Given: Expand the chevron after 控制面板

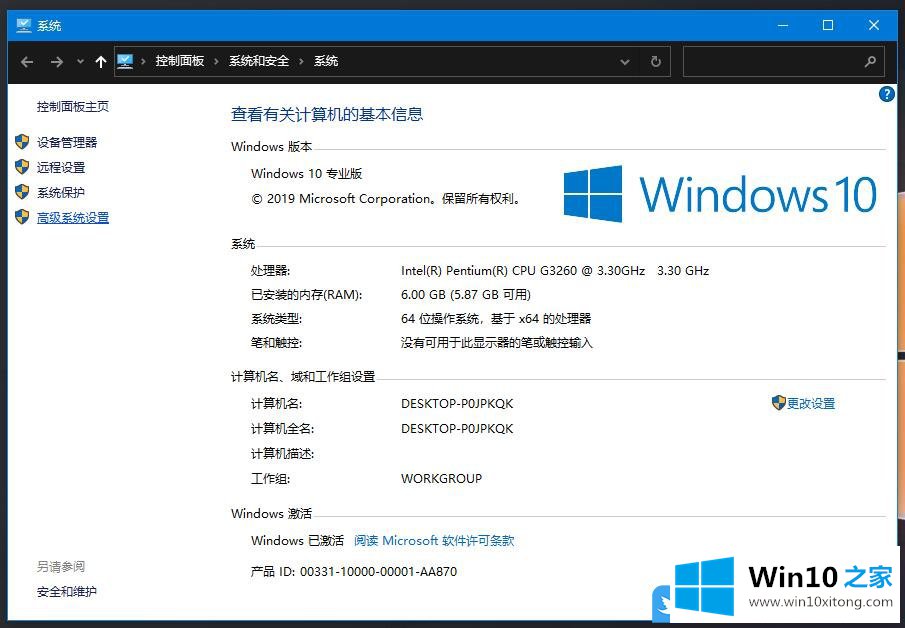Looking at the screenshot, I should [x=216, y=62].
